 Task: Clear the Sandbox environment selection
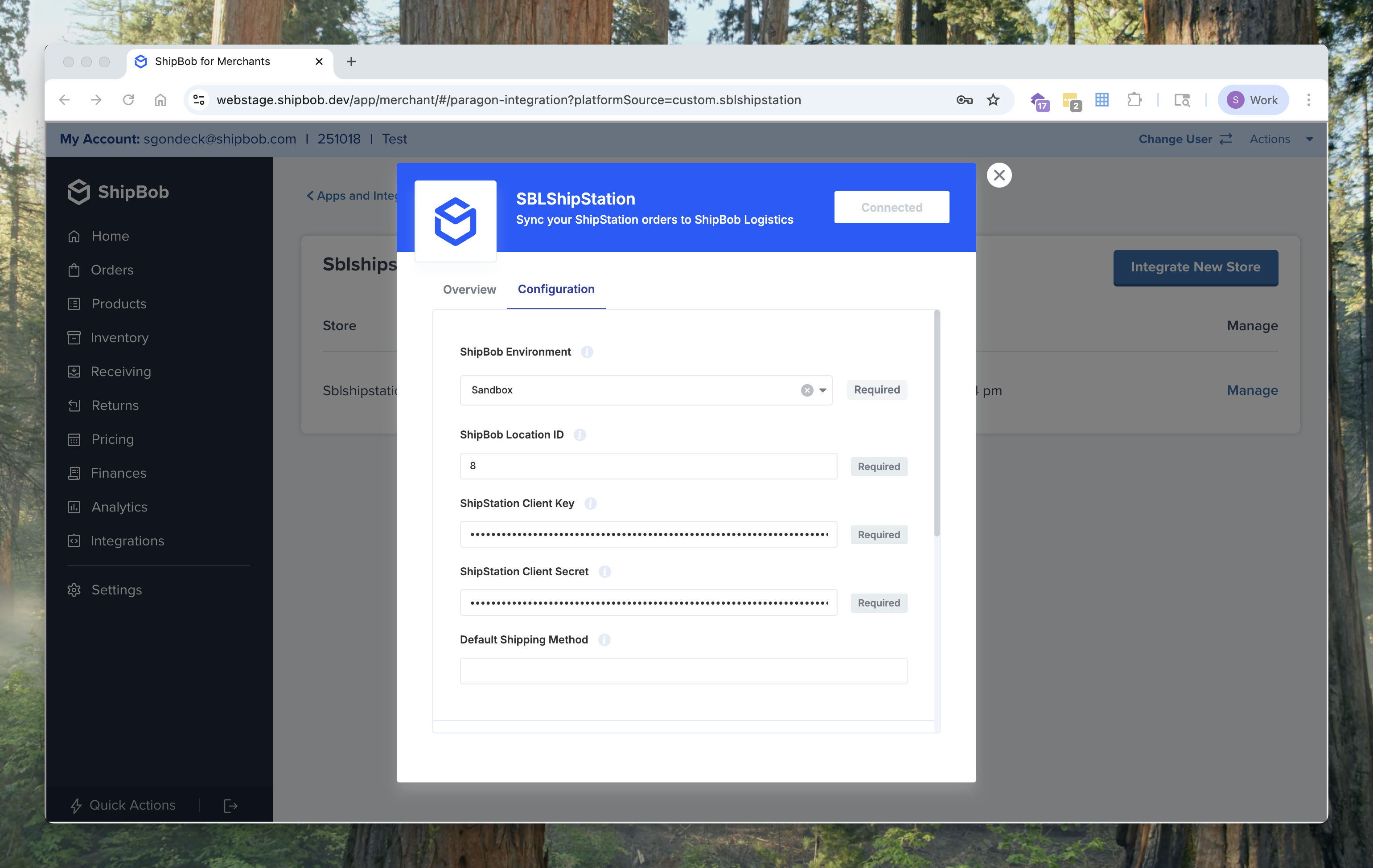[806, 390]
